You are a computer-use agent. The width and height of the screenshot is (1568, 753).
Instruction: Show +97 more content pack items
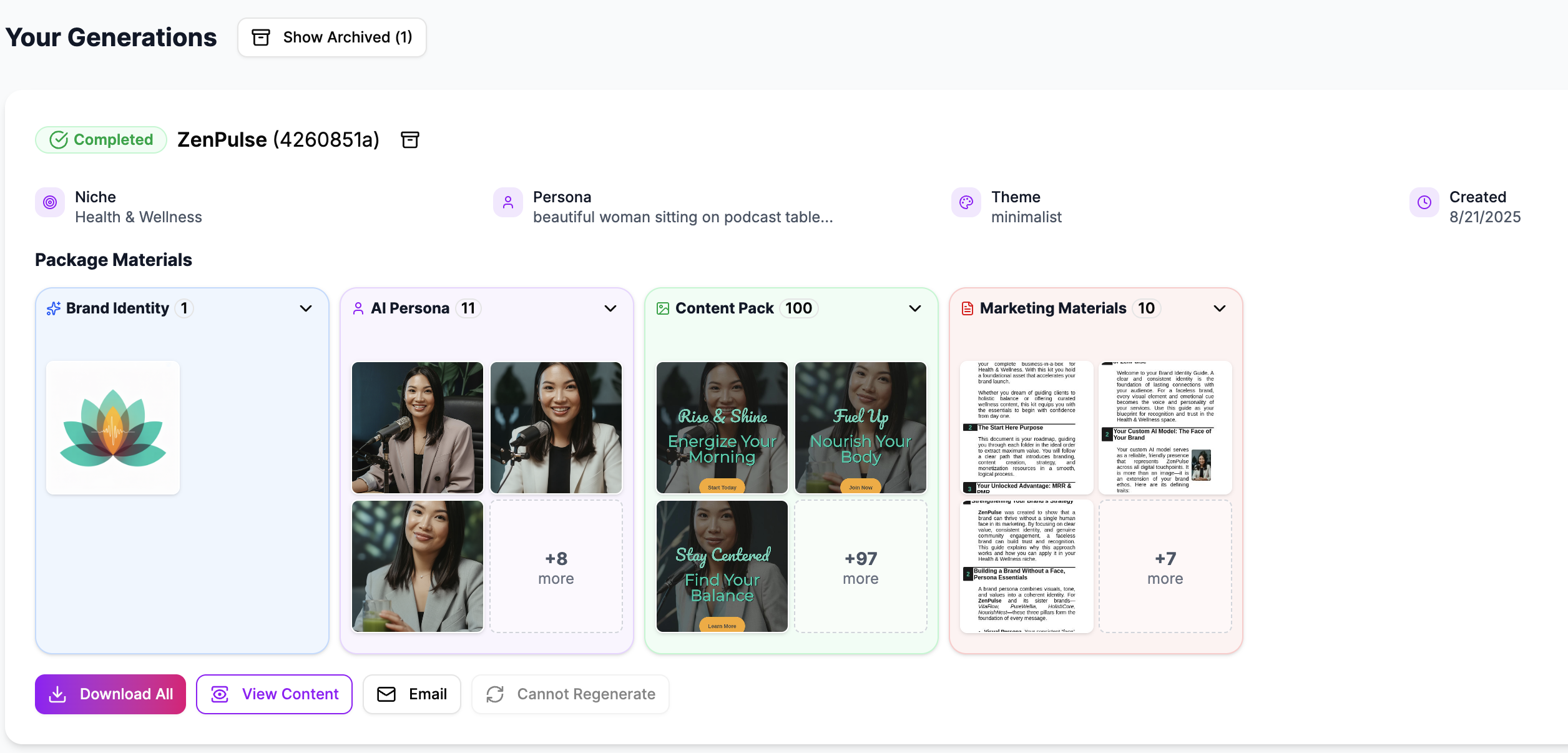pos(861,567)
